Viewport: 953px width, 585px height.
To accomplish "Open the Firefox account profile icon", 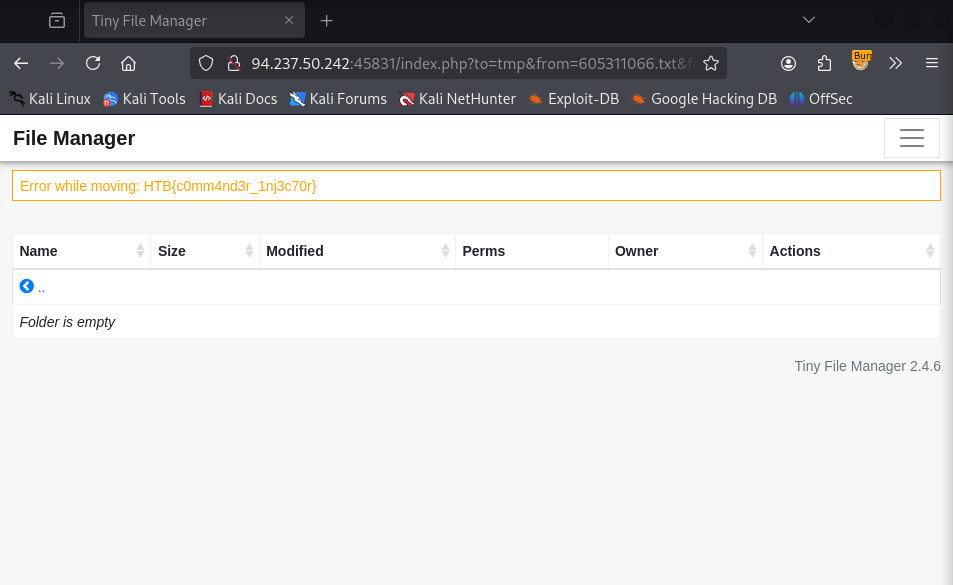I will click(x=788, y=63).
